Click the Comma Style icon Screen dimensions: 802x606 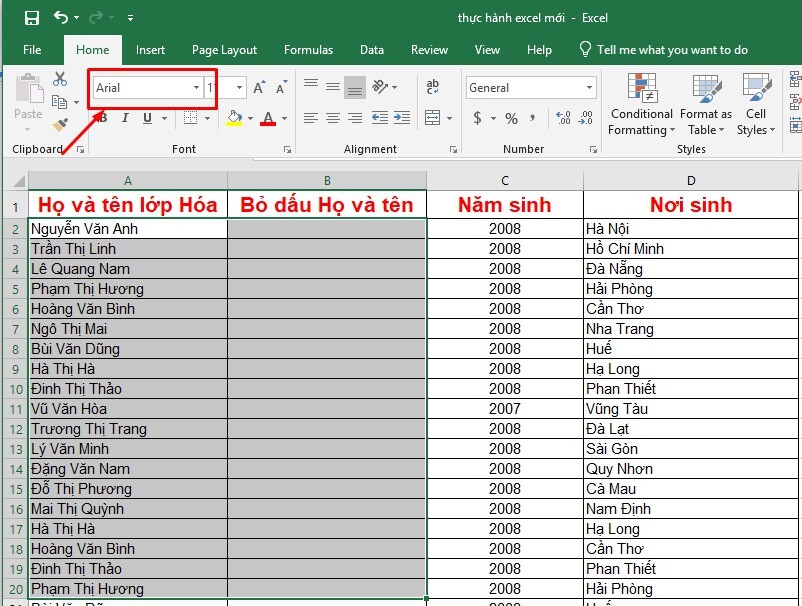coord(532,117)
